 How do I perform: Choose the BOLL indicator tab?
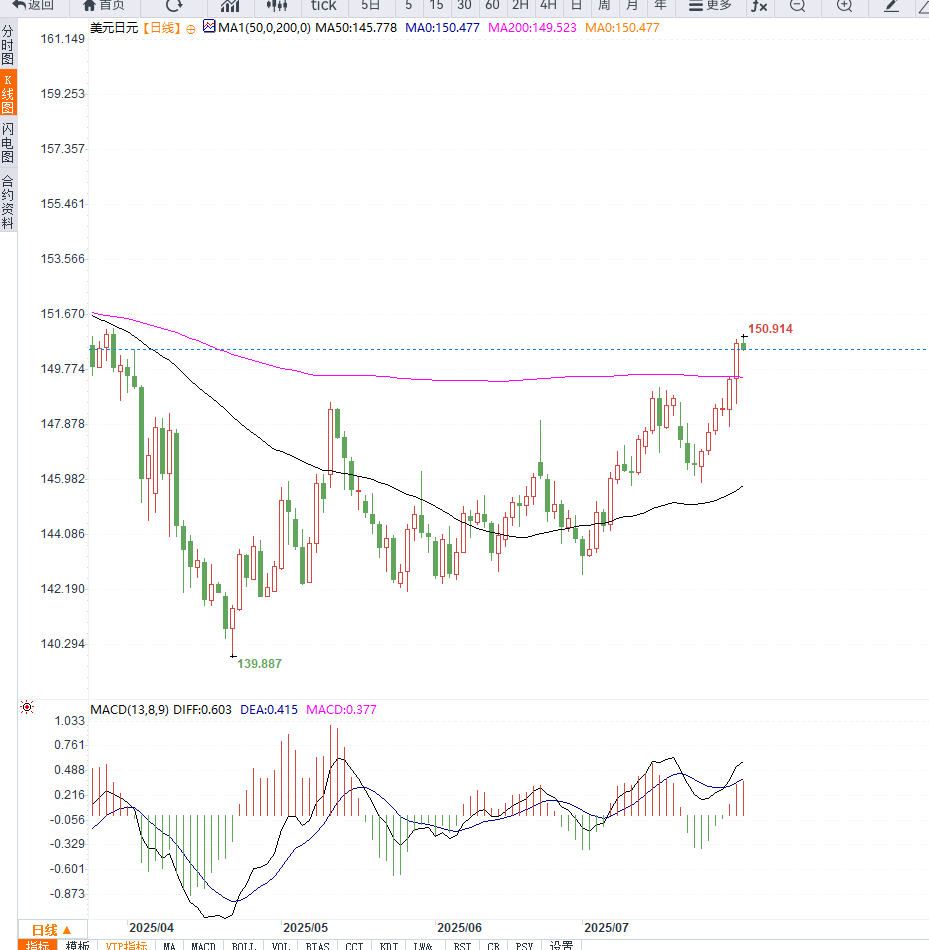[244, 945]
